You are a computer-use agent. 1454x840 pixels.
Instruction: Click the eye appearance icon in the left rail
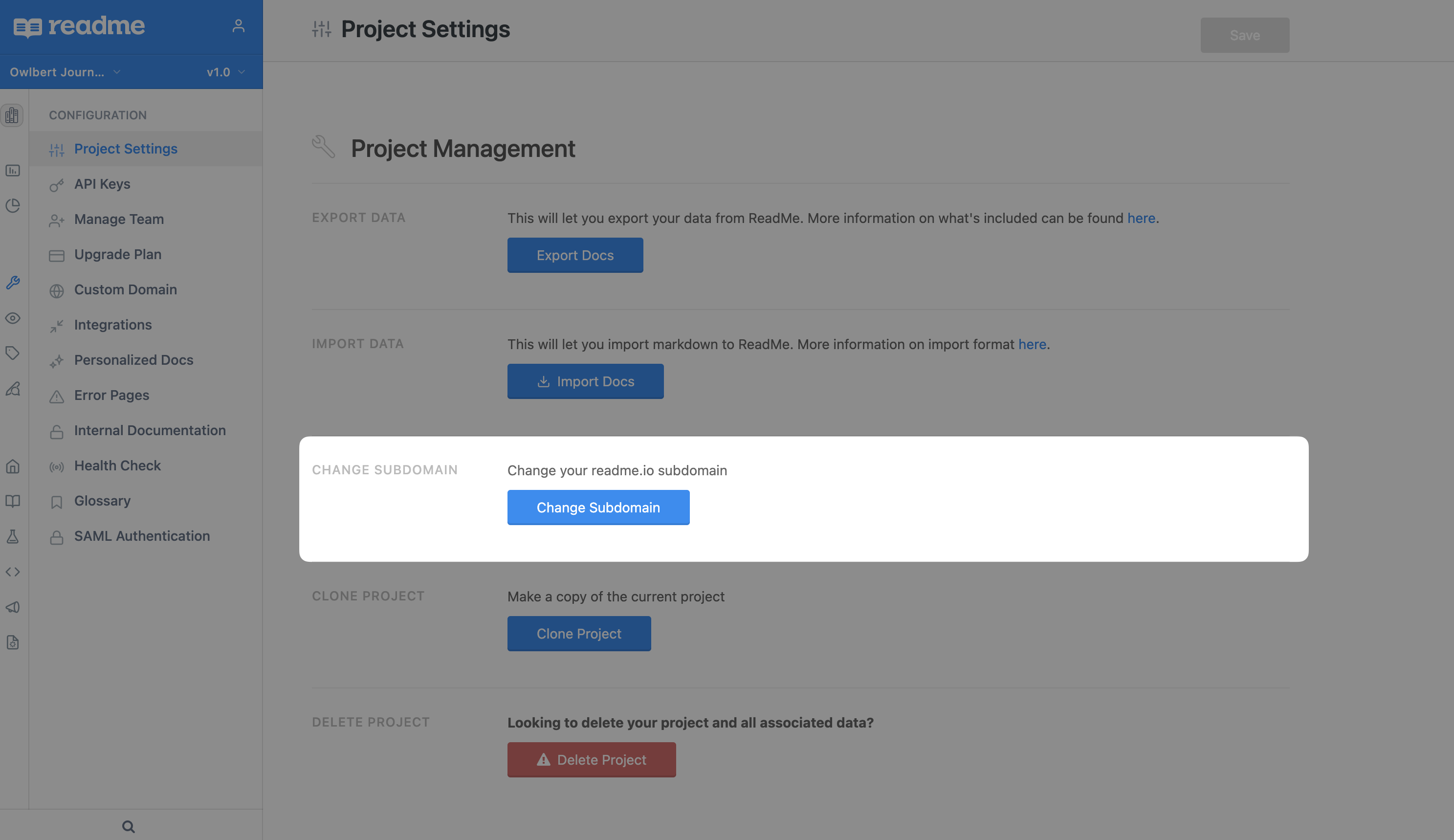(13, 318)
